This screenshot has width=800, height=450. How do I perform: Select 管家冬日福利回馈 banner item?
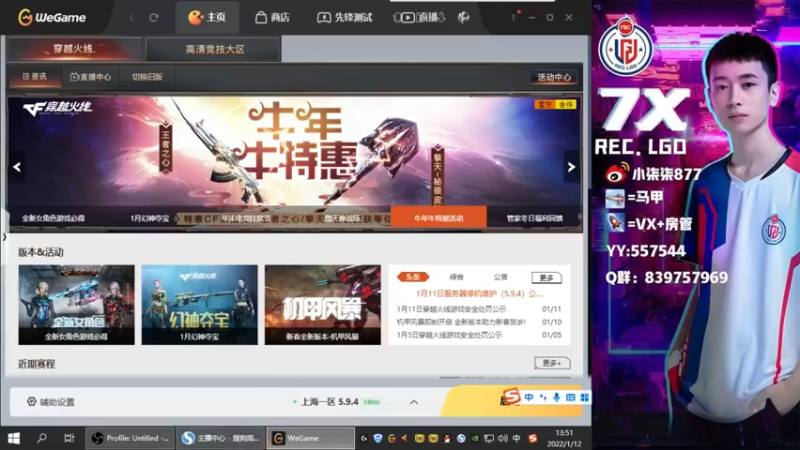pyautogui.click(x=534, y=218)
